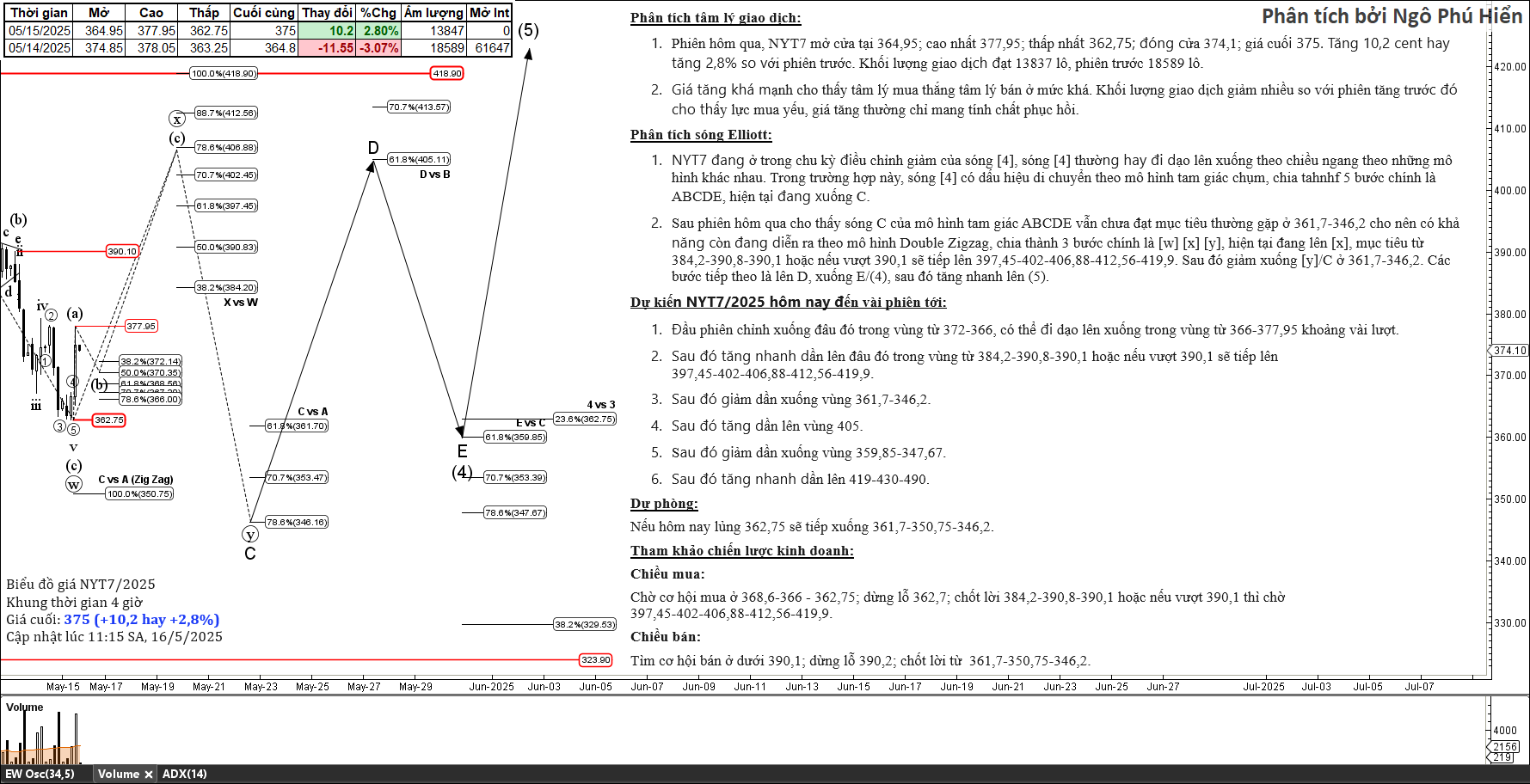Screen dimensions: 1530x784
Task: Click the 10.2 green Thay đổi cell
Action: (327, 31)
